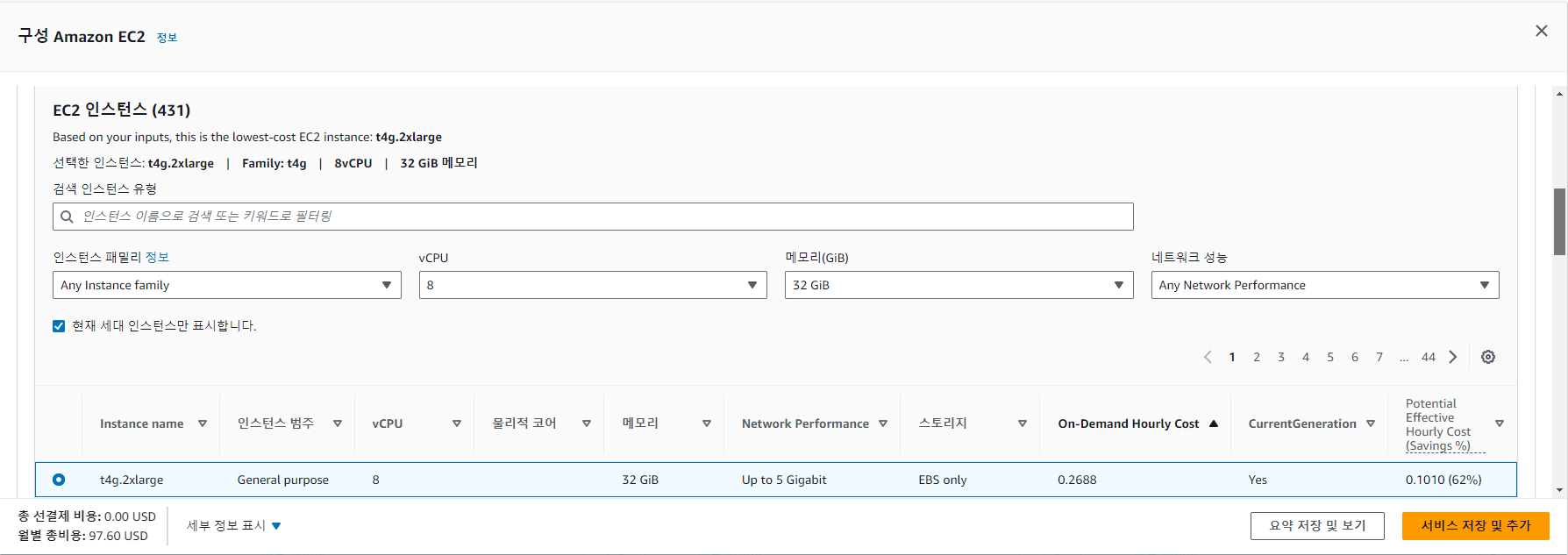Filter the Network Performance column

pos(883,423)
